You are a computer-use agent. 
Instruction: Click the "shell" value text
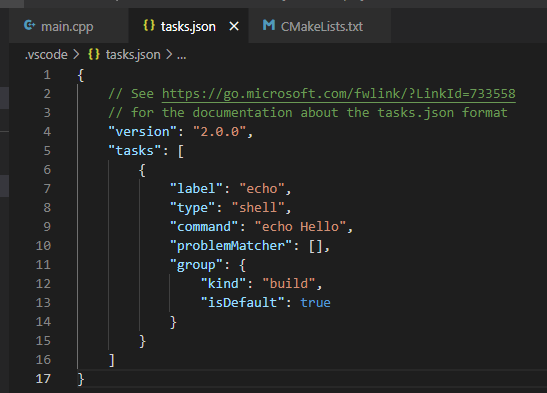coord(258,208)
